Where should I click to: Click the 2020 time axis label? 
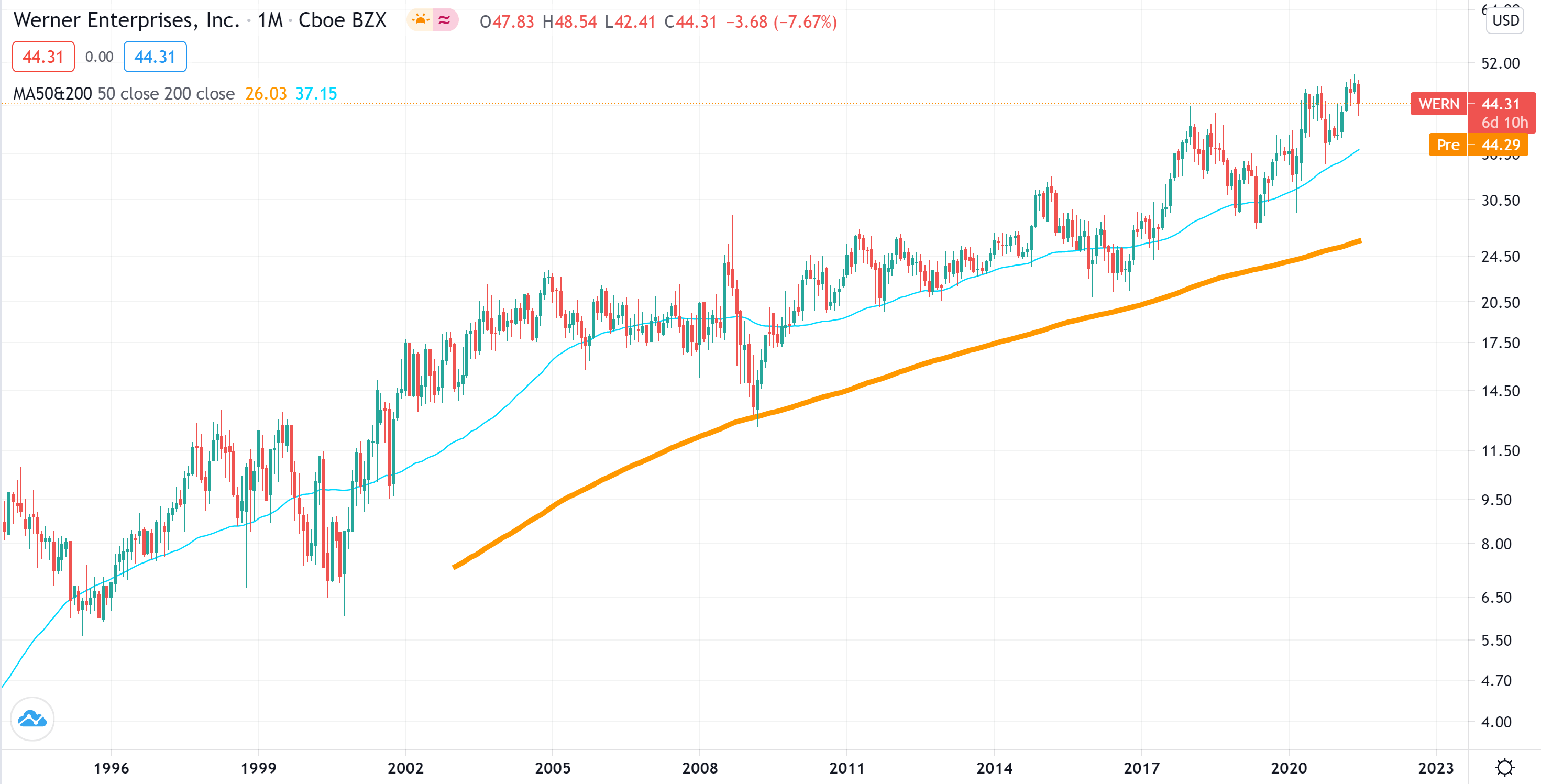pyautogui.click(x=1289, y=768)
